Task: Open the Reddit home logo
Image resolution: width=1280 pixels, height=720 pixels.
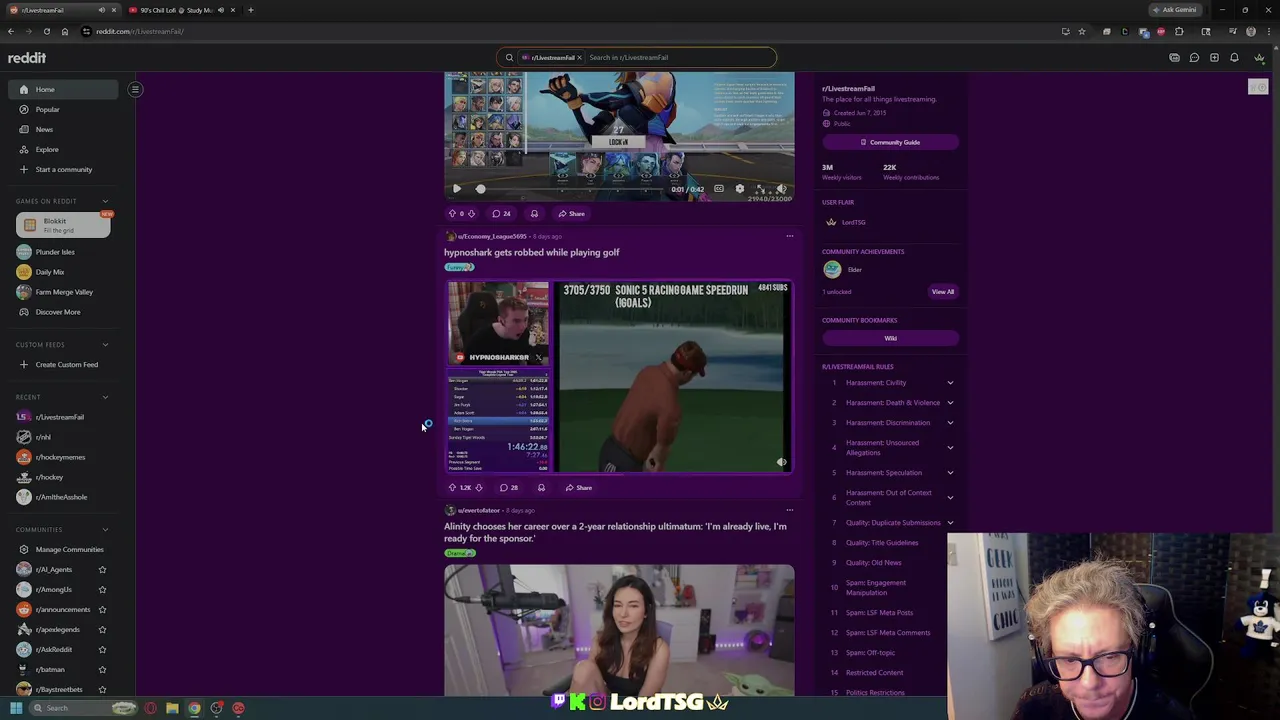Action: pyautogui.click(x=27, y=58)
